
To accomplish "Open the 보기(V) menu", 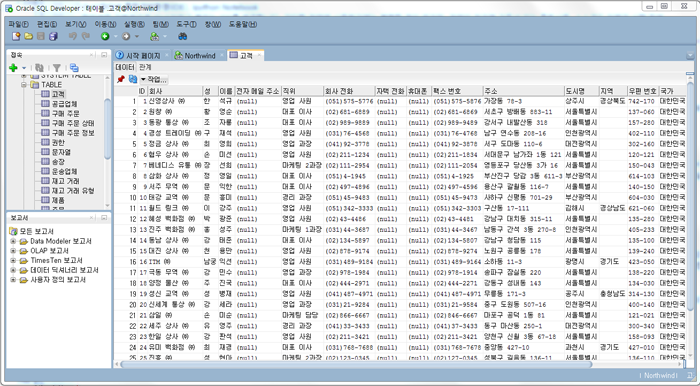I will click(76, 24).
